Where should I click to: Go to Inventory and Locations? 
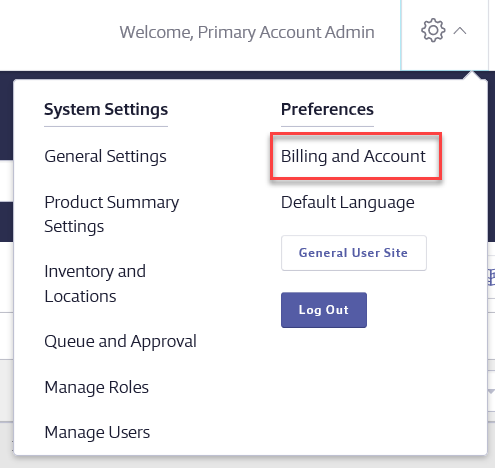click(x=95, y=284)
